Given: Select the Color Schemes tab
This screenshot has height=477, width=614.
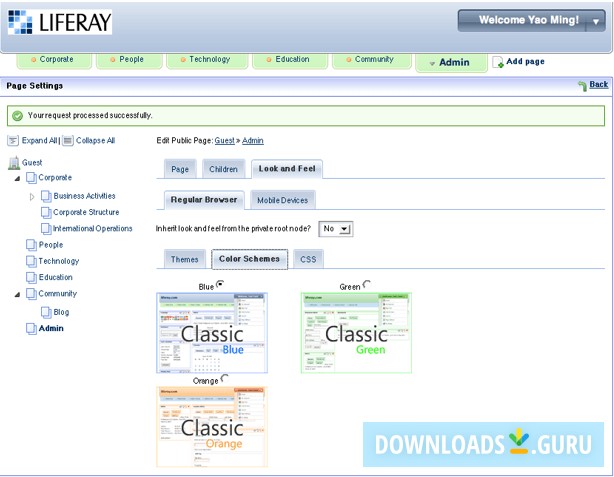Looking at the screenshot, I should [x=249, y=259].
